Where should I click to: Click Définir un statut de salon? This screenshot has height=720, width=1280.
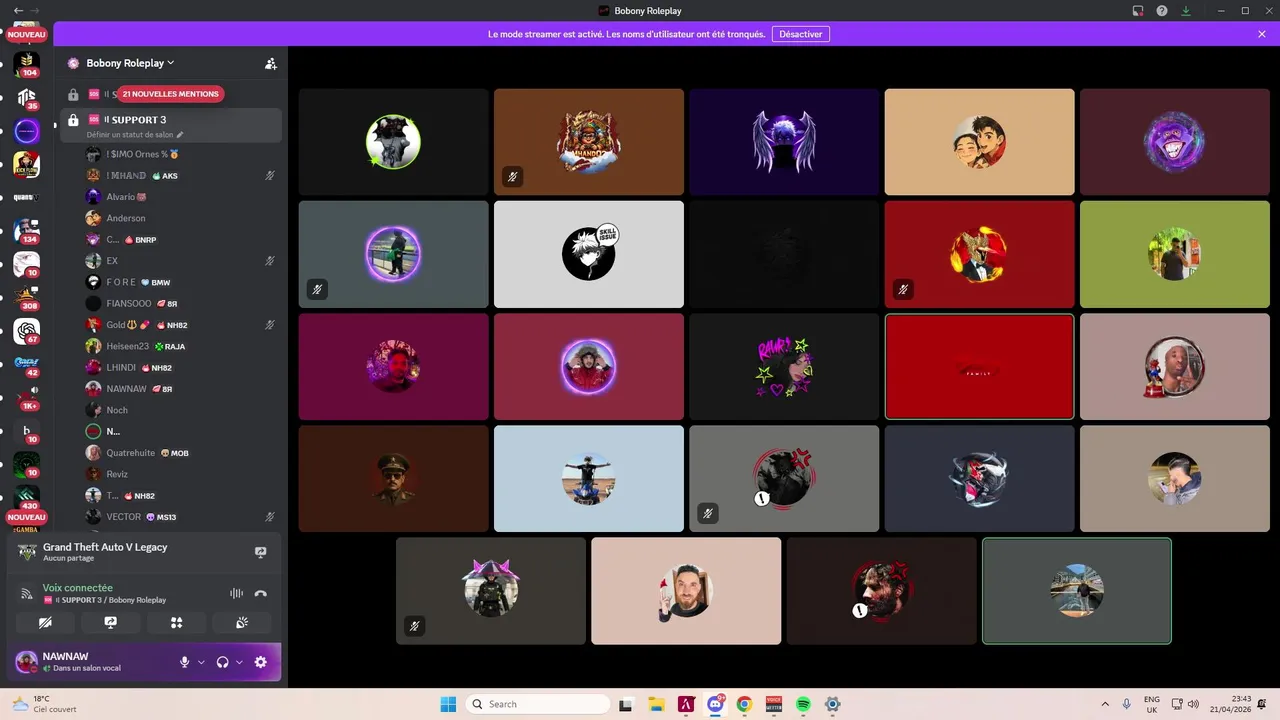click(x=130, y=135)
